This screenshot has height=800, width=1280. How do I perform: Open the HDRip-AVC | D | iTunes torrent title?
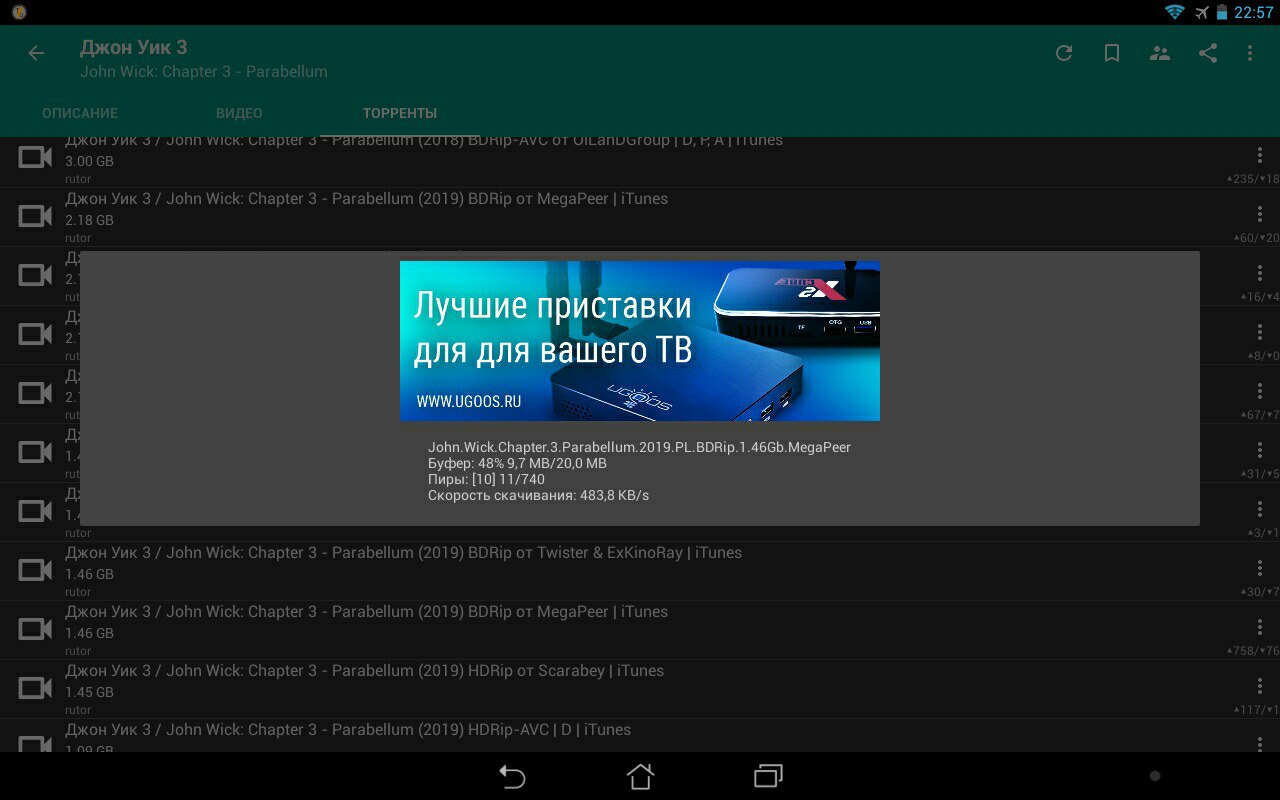tap(348, 730)
